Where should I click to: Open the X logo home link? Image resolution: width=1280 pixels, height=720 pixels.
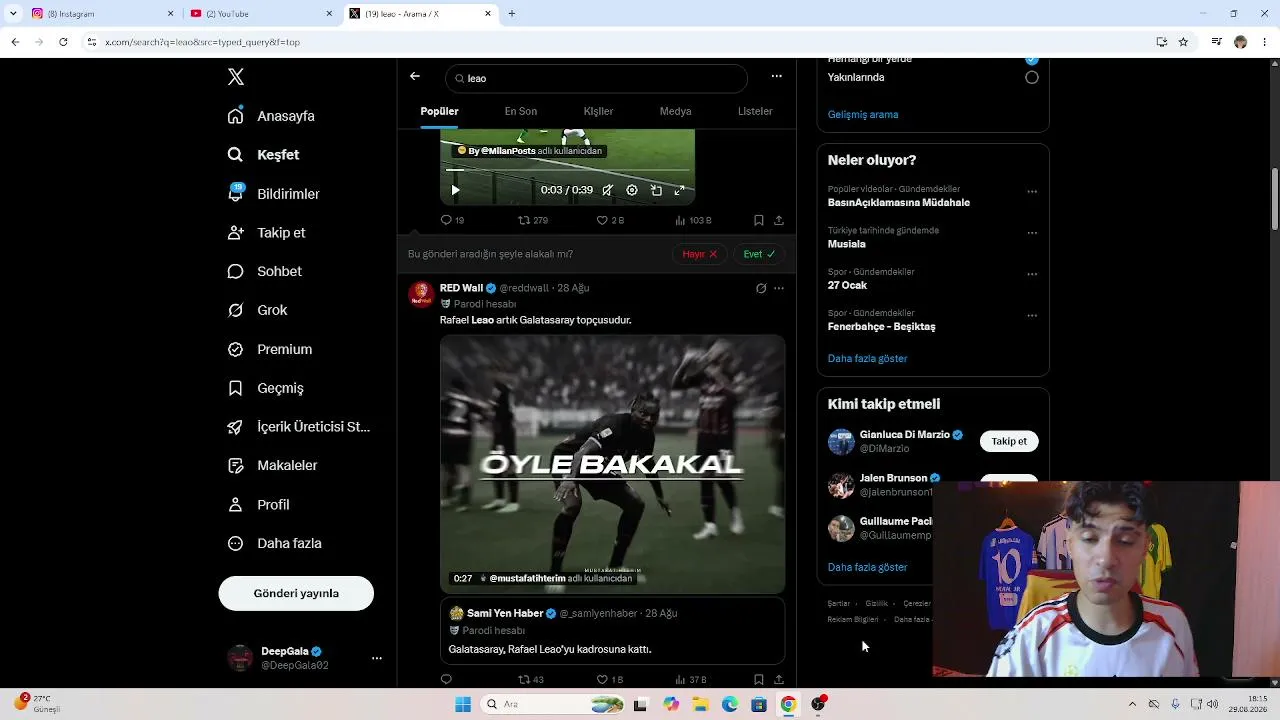(236, 77)
